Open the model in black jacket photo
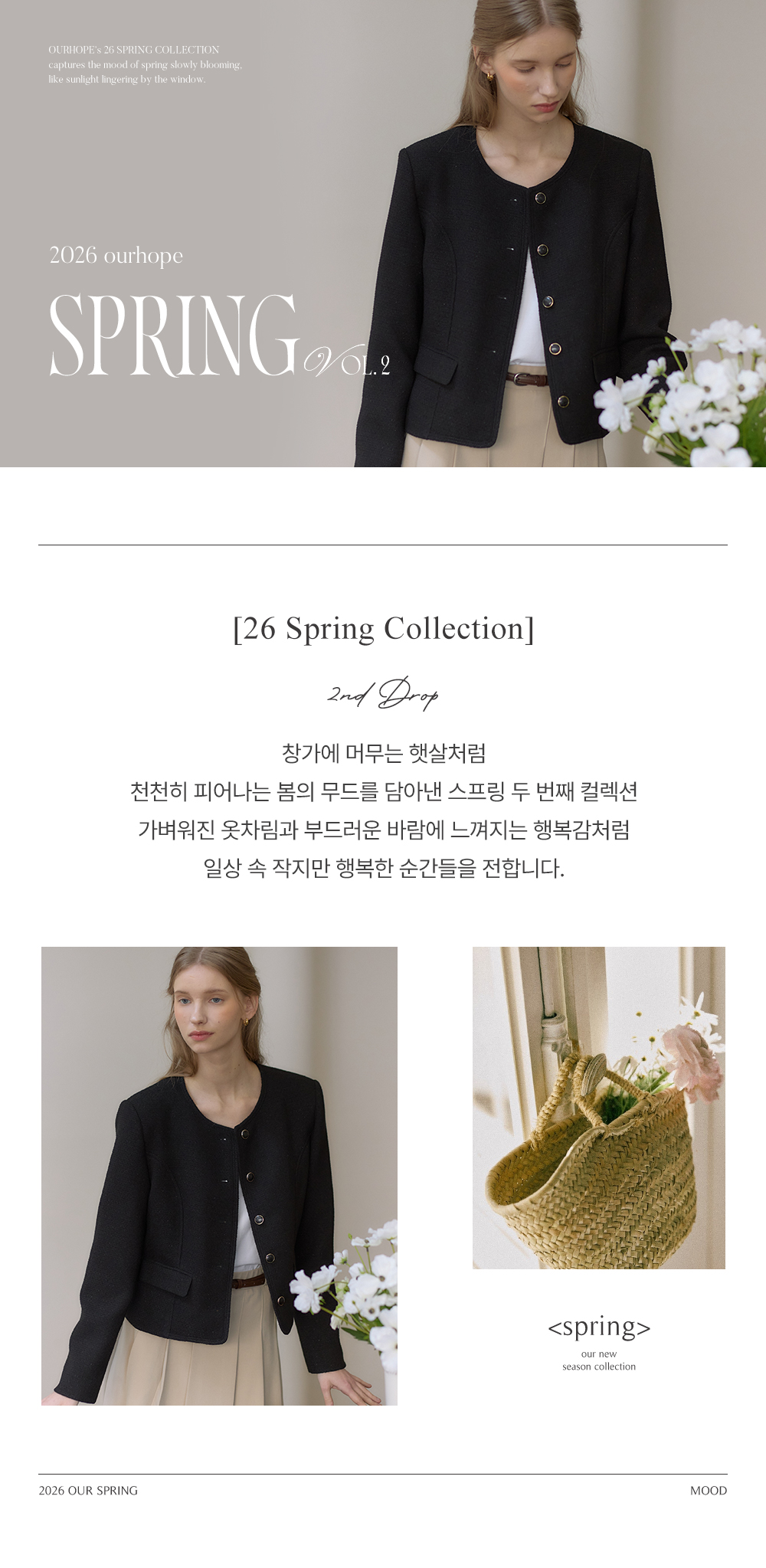The image size is (766, 1568). tap(219, 1176)
